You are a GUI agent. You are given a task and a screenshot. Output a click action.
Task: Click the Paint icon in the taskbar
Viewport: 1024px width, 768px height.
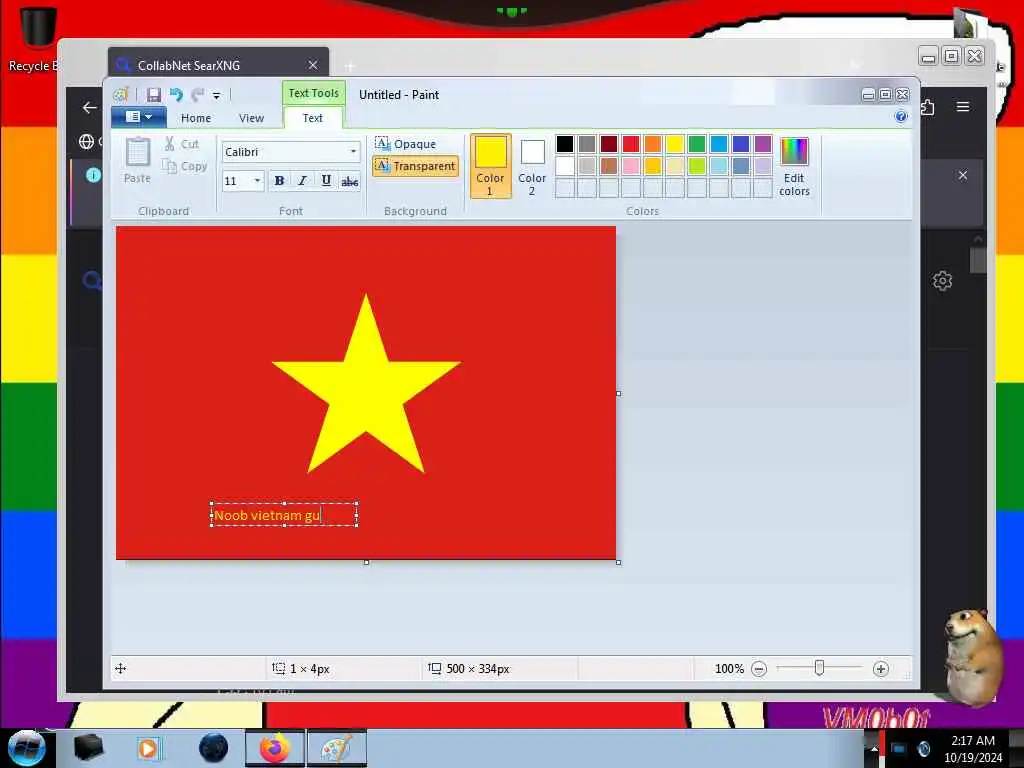coord(336,748)
